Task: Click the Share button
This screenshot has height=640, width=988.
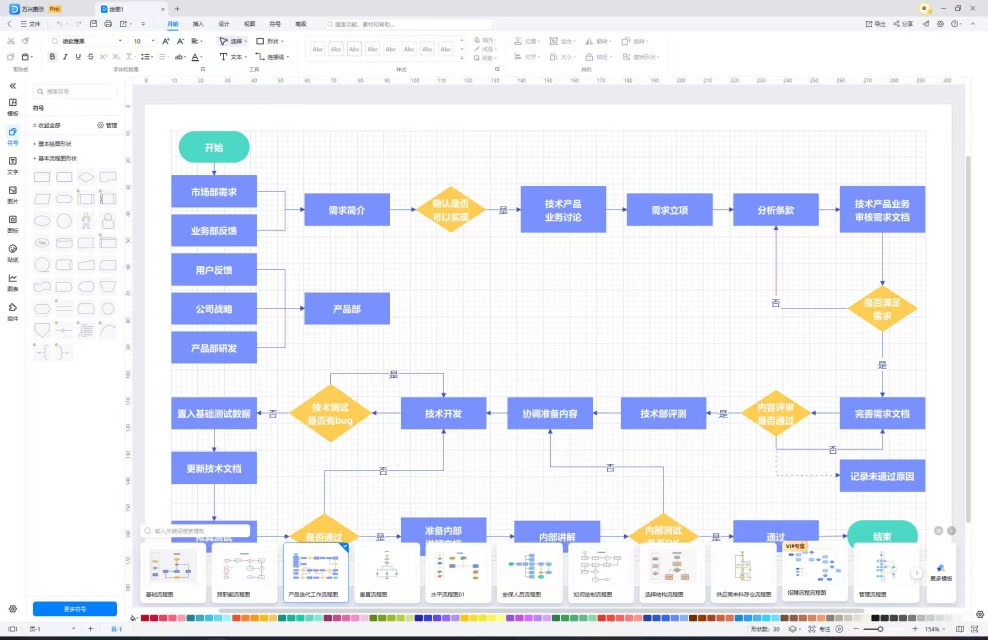Action: pos(903,24)
